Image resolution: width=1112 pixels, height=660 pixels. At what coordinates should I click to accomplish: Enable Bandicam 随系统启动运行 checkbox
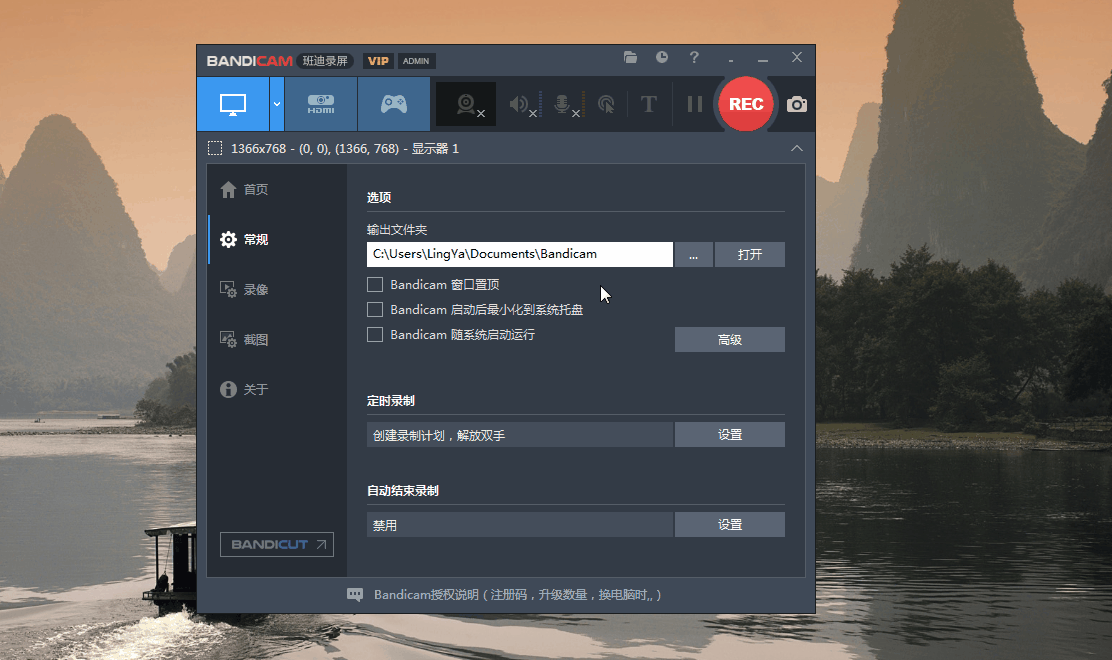tap(375, 335)
